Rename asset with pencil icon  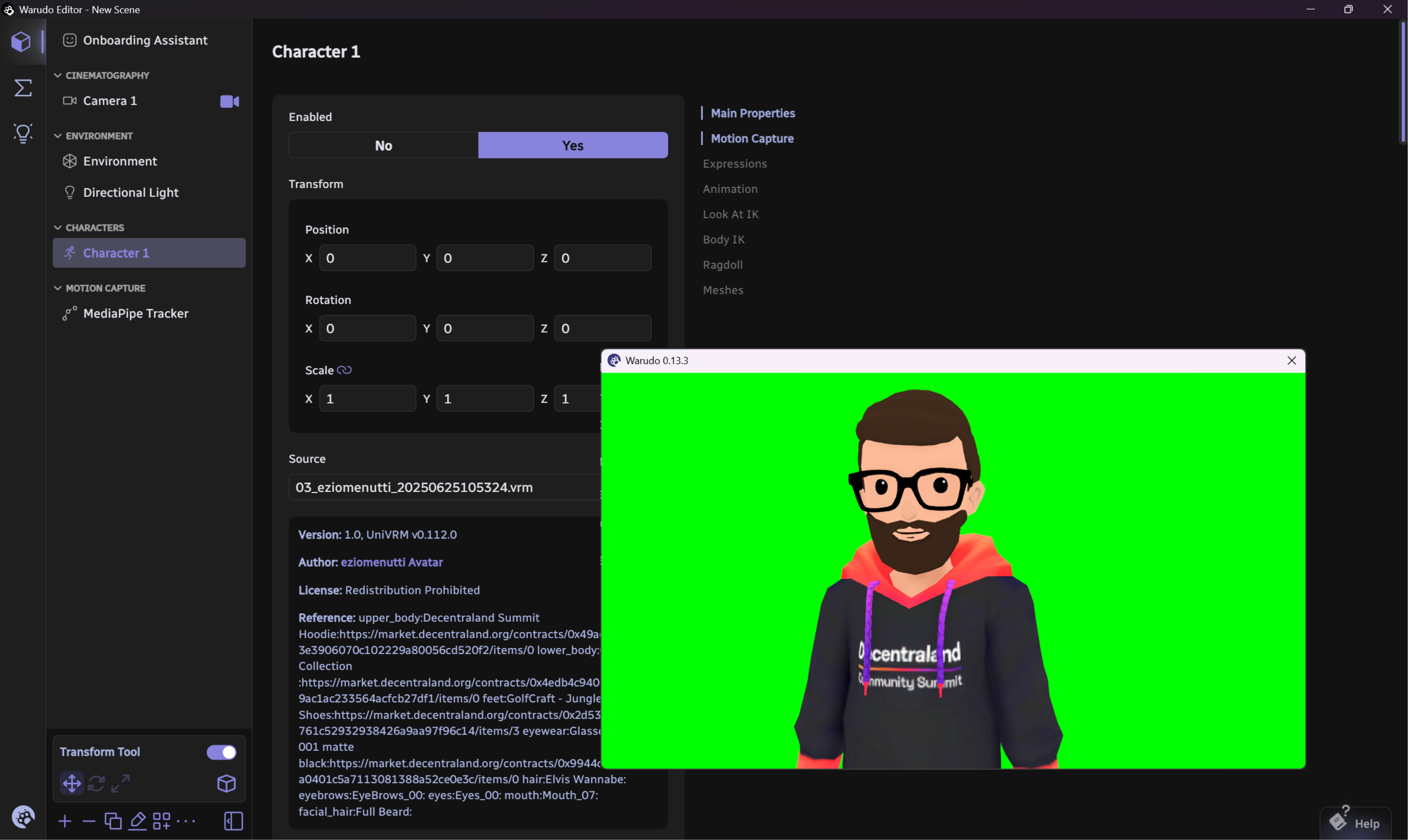(x=137, y=821)
